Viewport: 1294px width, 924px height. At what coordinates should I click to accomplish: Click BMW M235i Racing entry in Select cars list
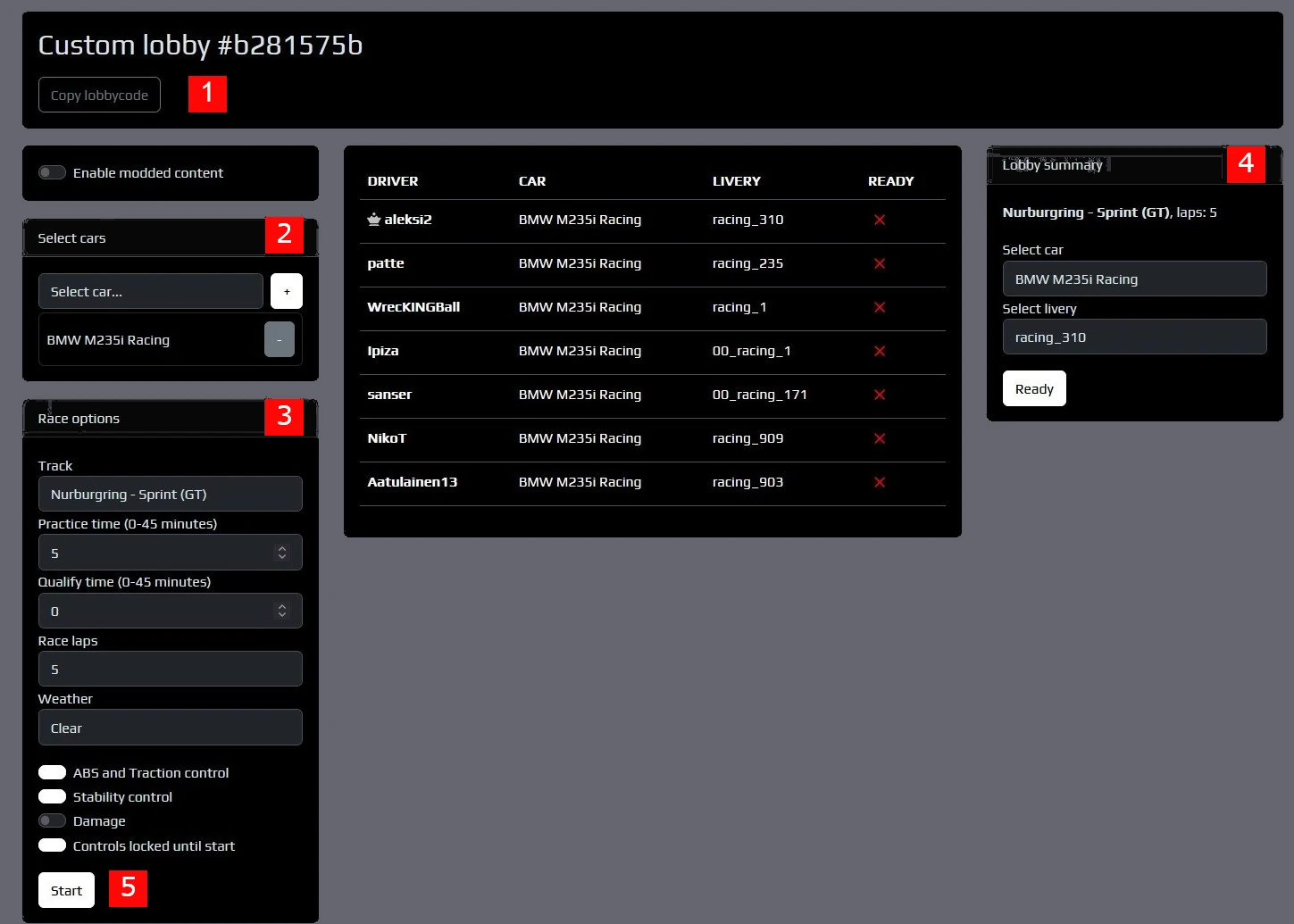click(108, 340)
